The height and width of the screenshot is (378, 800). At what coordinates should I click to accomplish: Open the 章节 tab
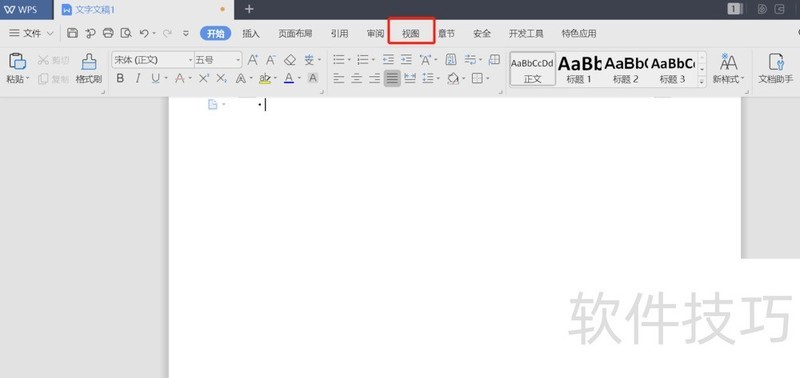(x=446, y=34)
